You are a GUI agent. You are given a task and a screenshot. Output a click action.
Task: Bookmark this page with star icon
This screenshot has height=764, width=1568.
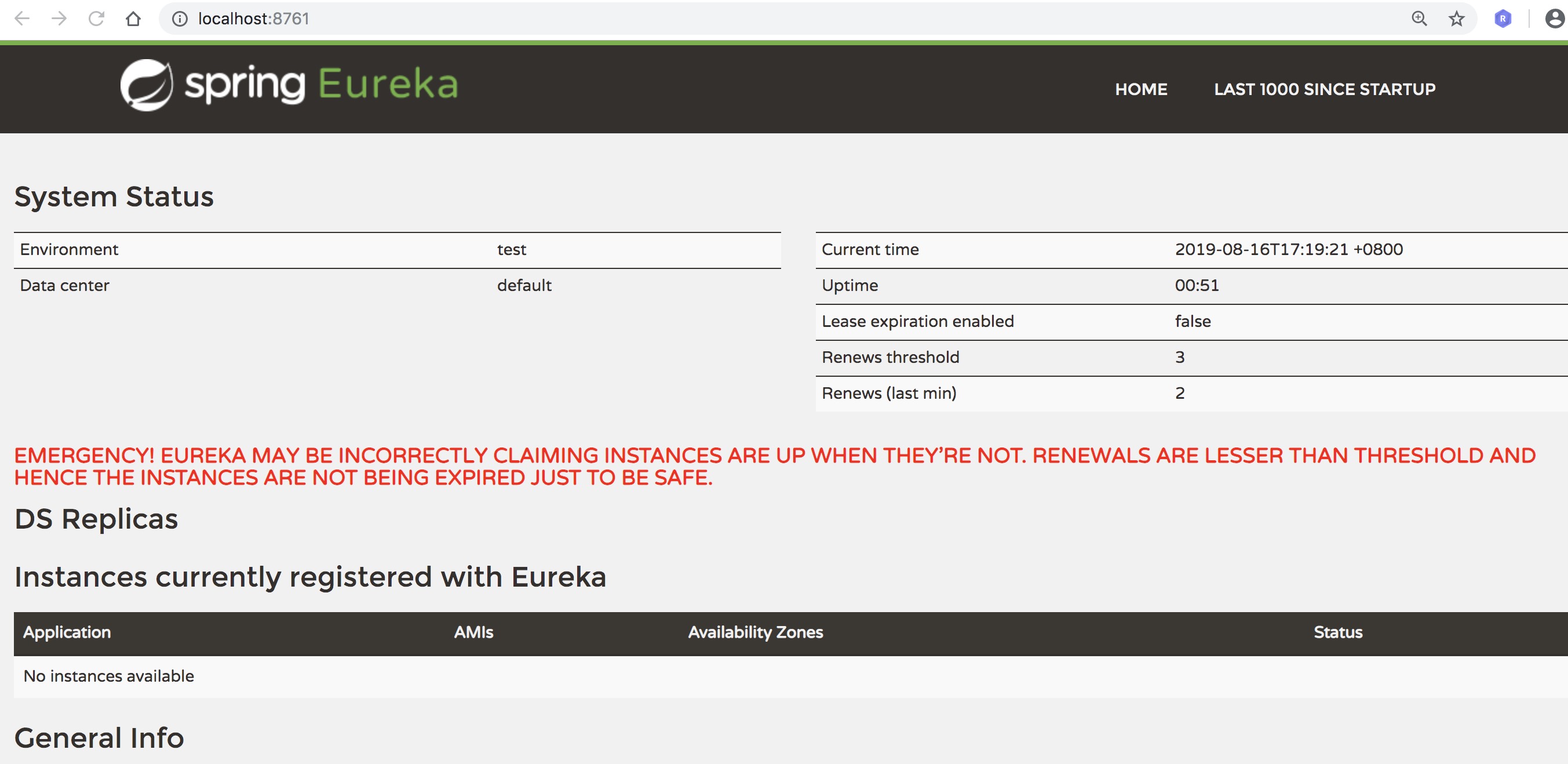click(1456, 19)
